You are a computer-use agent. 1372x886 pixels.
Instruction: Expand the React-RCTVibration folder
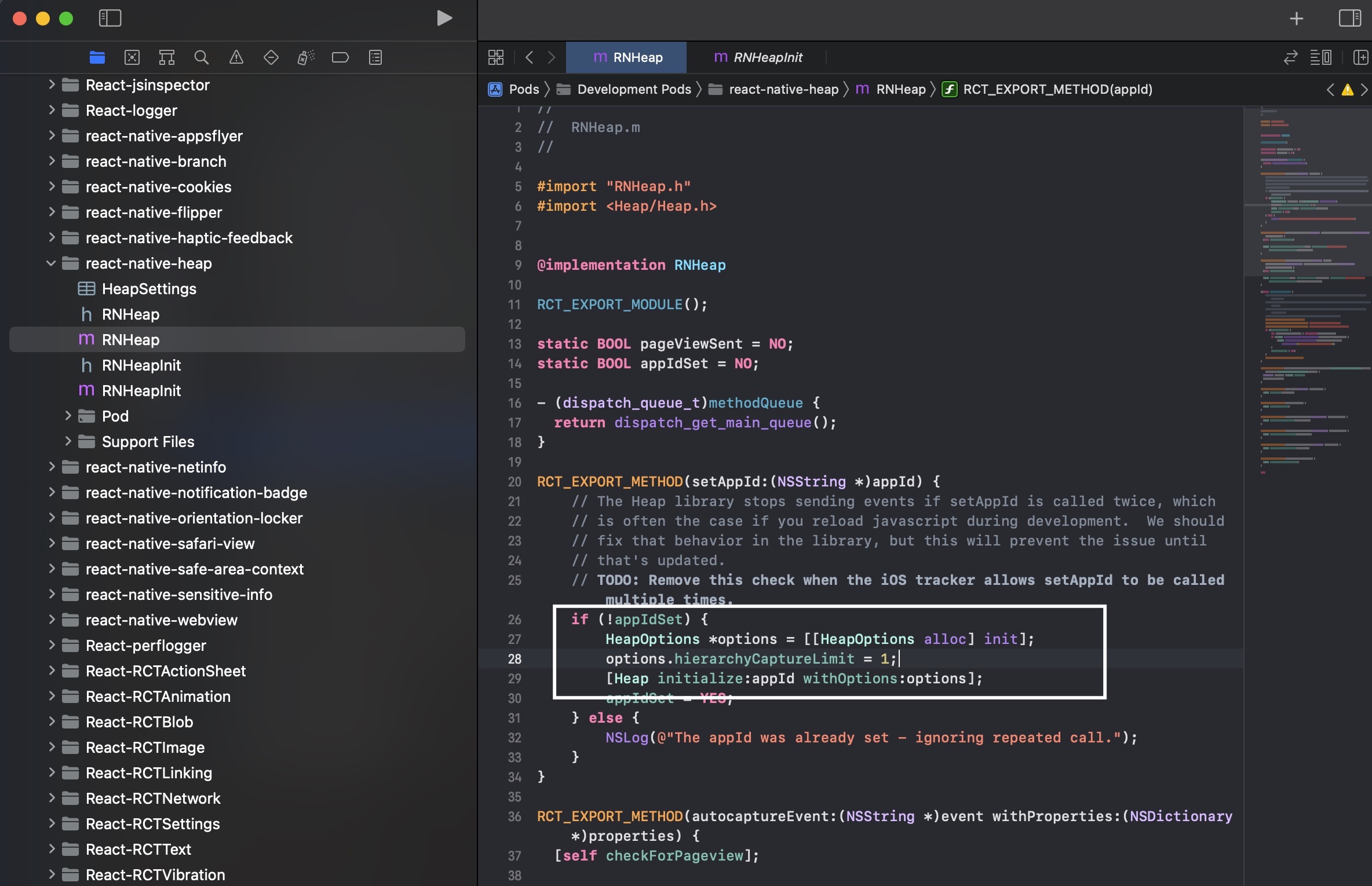52,874
